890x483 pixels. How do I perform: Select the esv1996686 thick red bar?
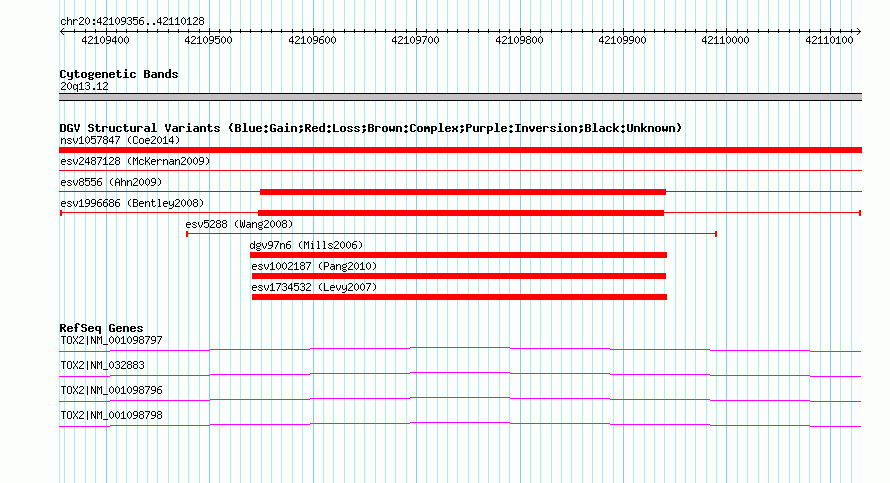pyautogui.click(x=461, y=213)
